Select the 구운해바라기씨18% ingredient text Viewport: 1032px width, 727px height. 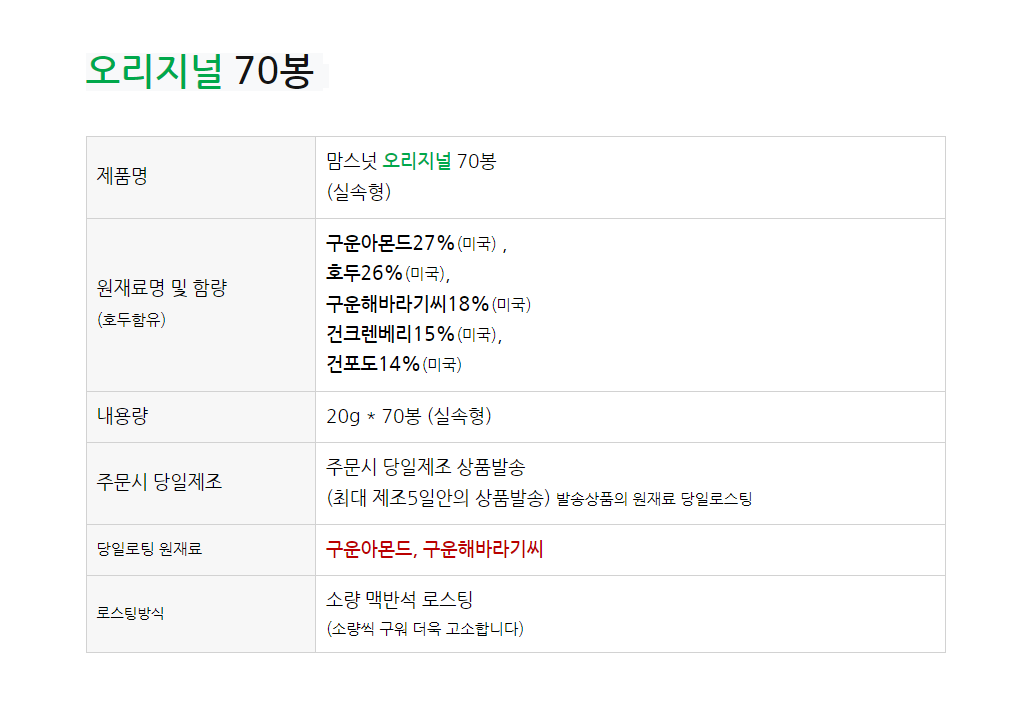click(x=407, y=304)
